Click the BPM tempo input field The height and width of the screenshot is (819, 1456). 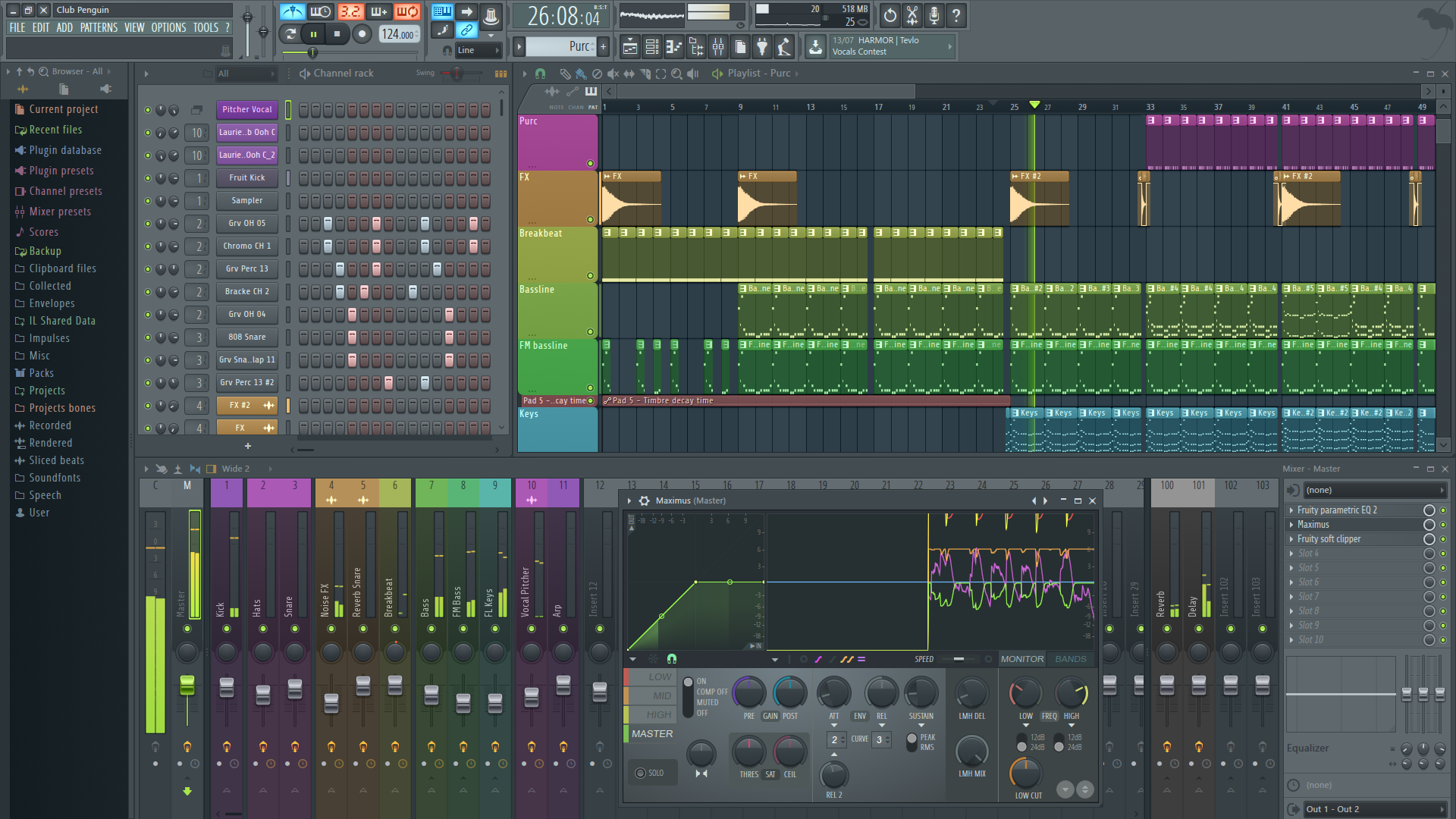396,34
